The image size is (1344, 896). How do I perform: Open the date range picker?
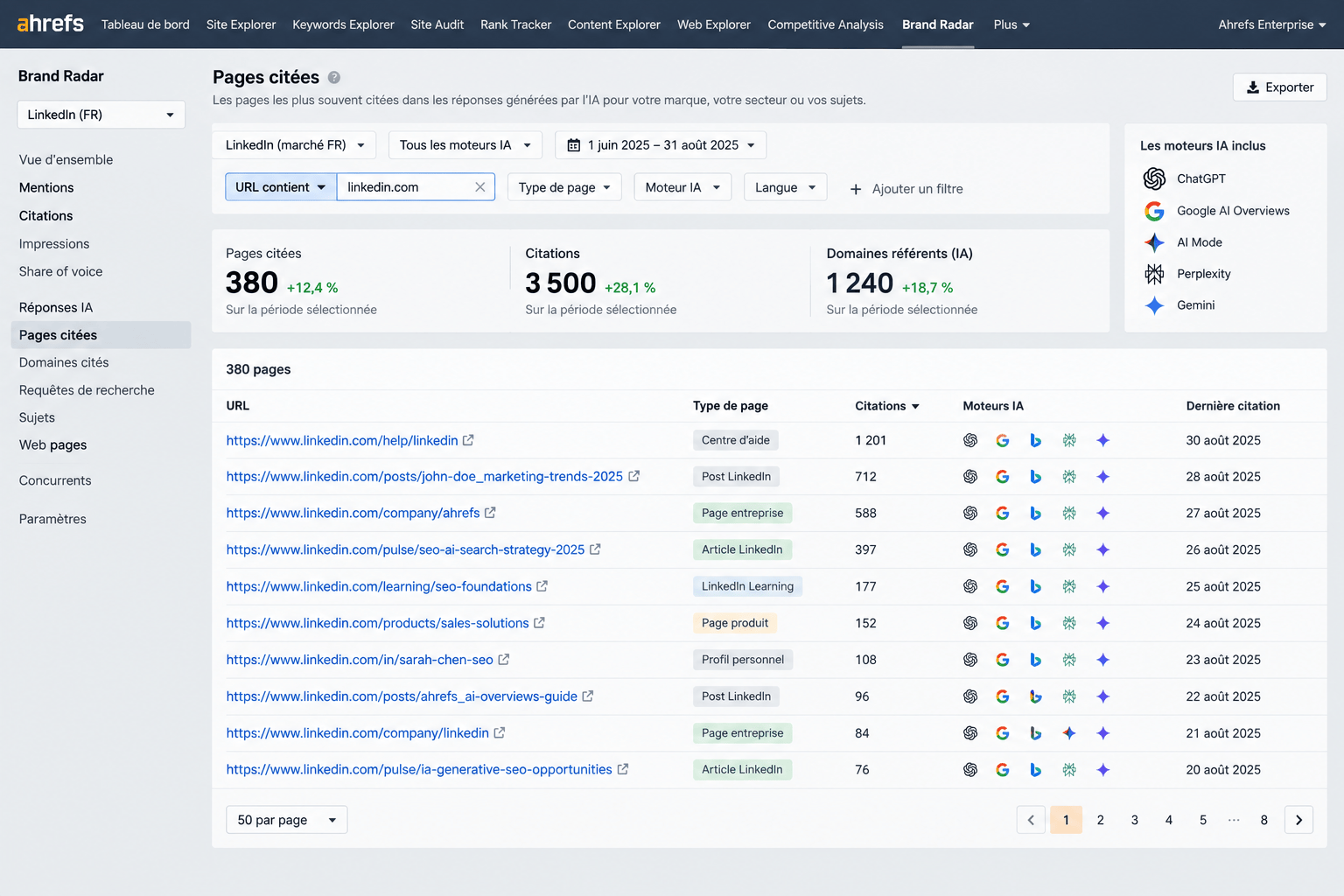click(x=661, y=145)
